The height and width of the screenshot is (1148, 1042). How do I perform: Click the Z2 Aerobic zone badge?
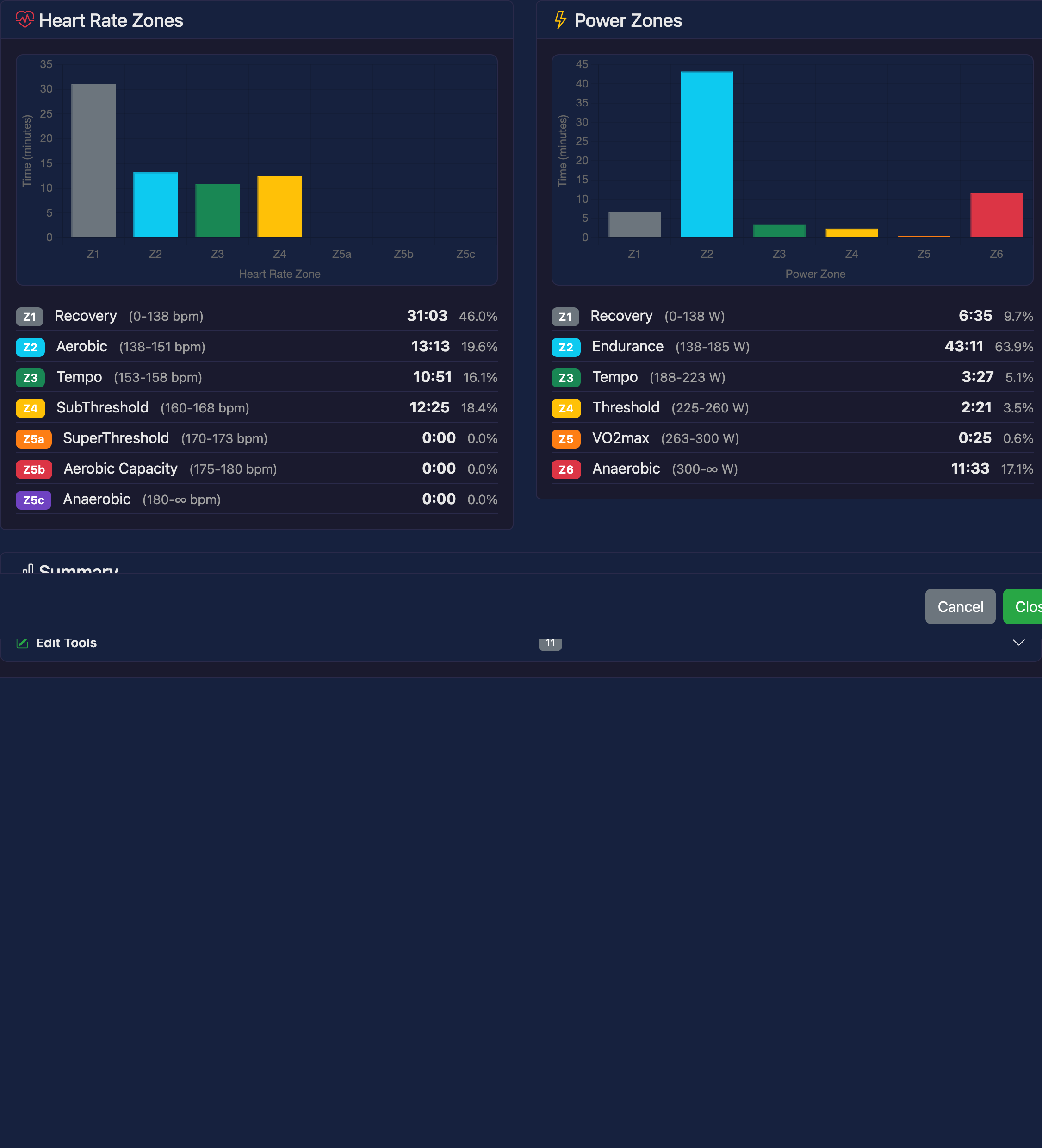click(30, 347)
